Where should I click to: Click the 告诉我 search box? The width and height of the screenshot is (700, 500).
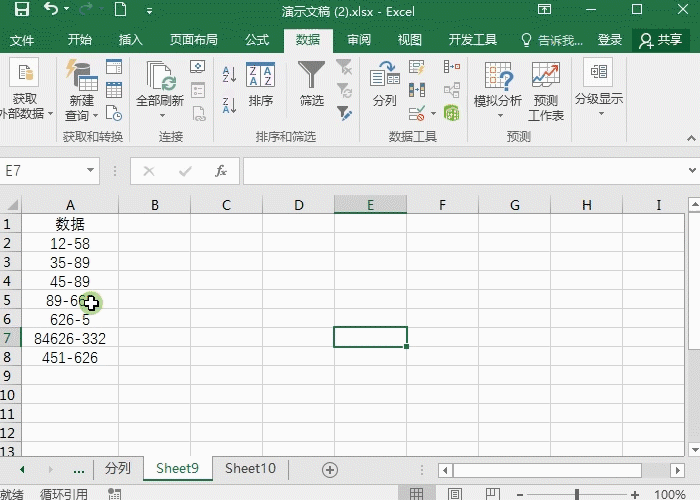(552, 40)
